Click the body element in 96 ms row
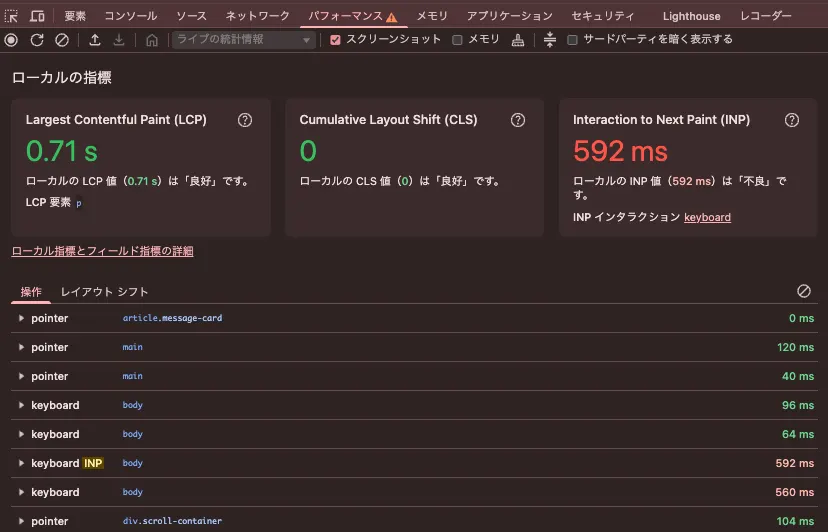Viewport: 828px width, 532px height. (133, 405)
